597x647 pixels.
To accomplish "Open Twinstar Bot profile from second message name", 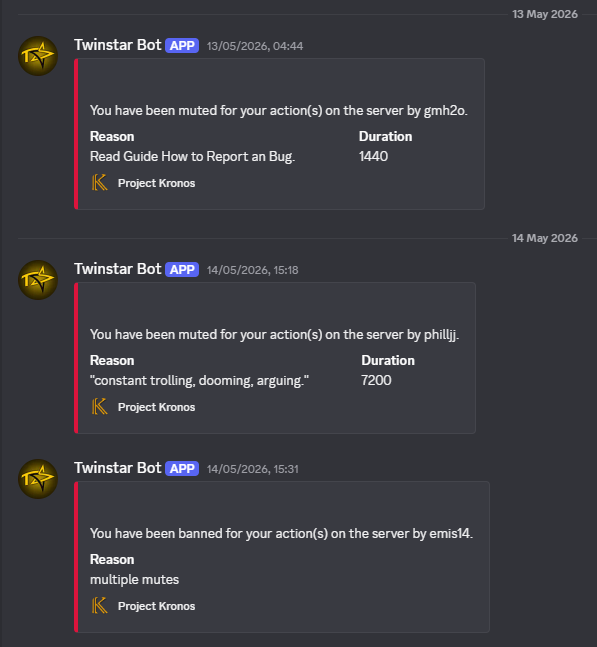I will (118, 269).
